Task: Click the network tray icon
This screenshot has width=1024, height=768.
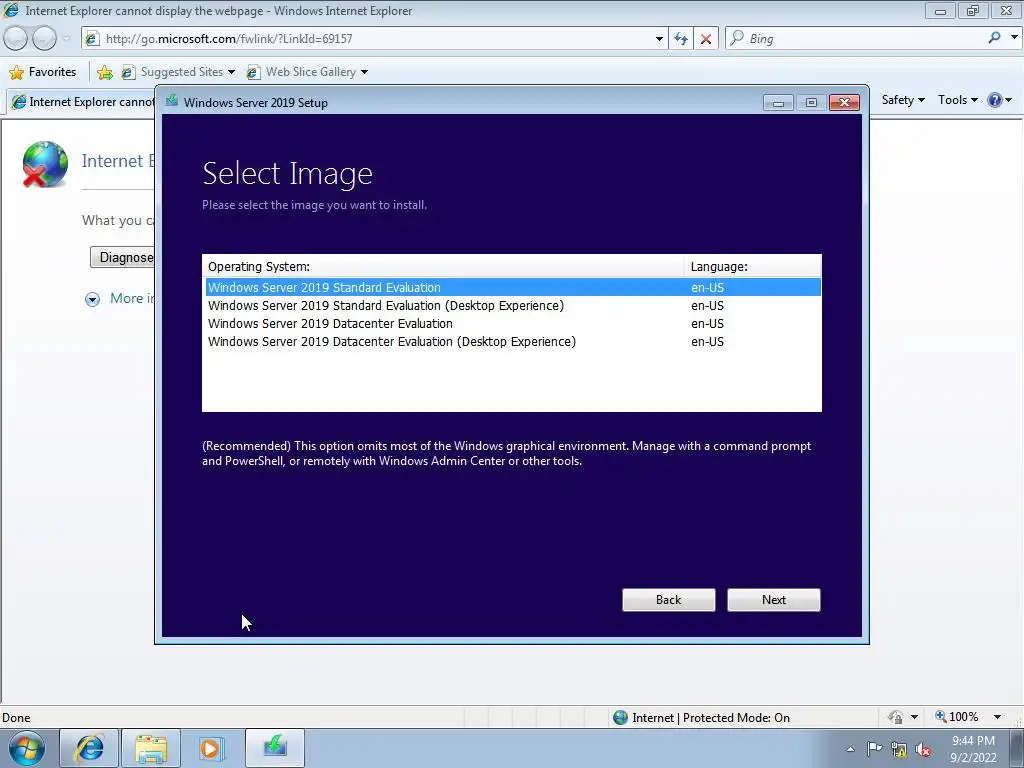Action: pyautogui.click(x=899, y=749)
